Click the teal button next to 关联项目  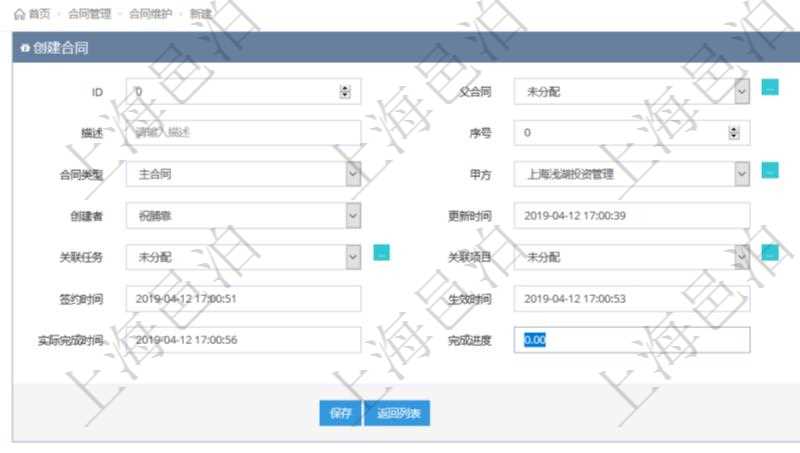tap(770, 253)
